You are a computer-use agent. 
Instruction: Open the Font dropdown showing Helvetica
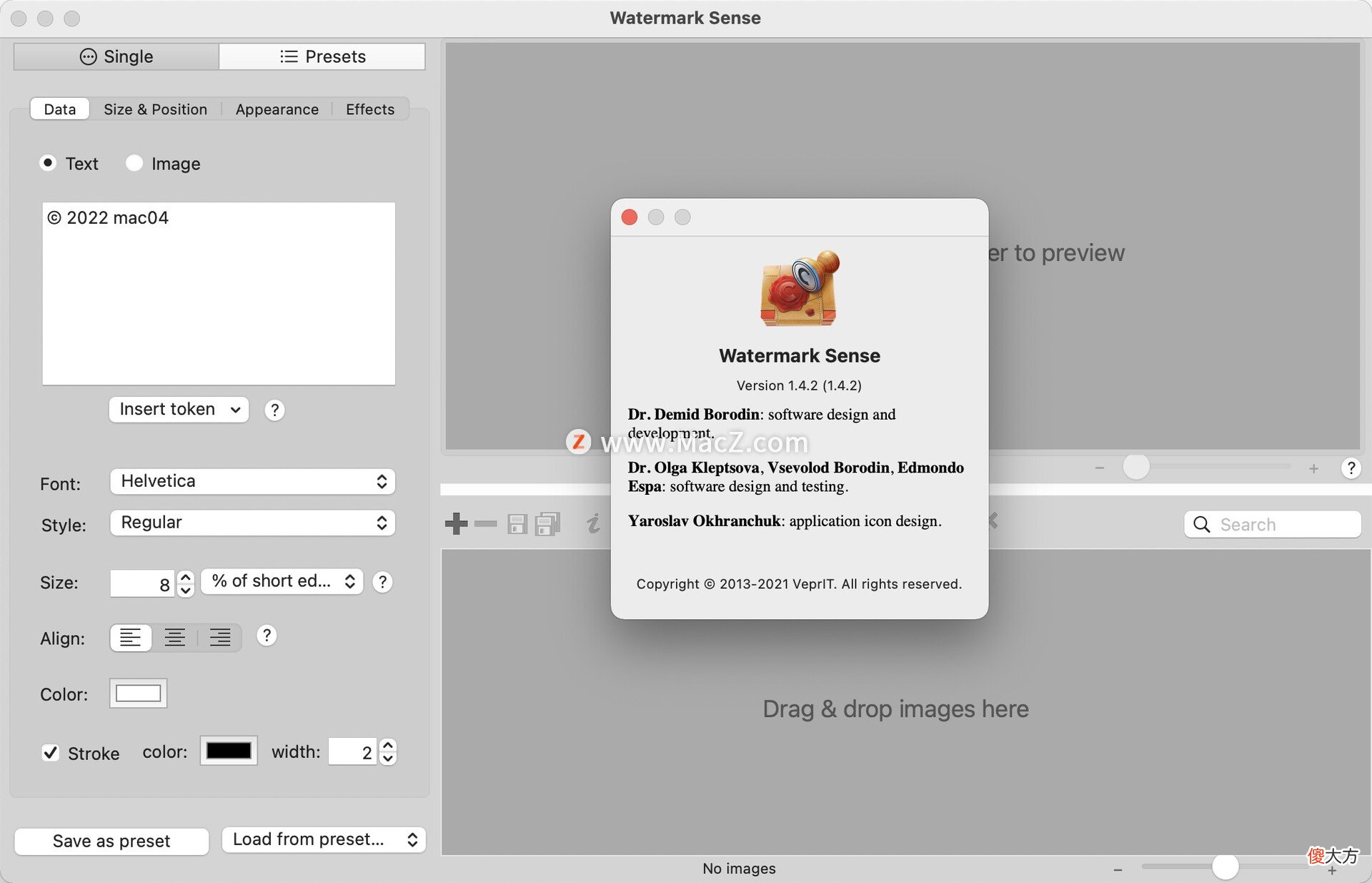tap(252, 481)
